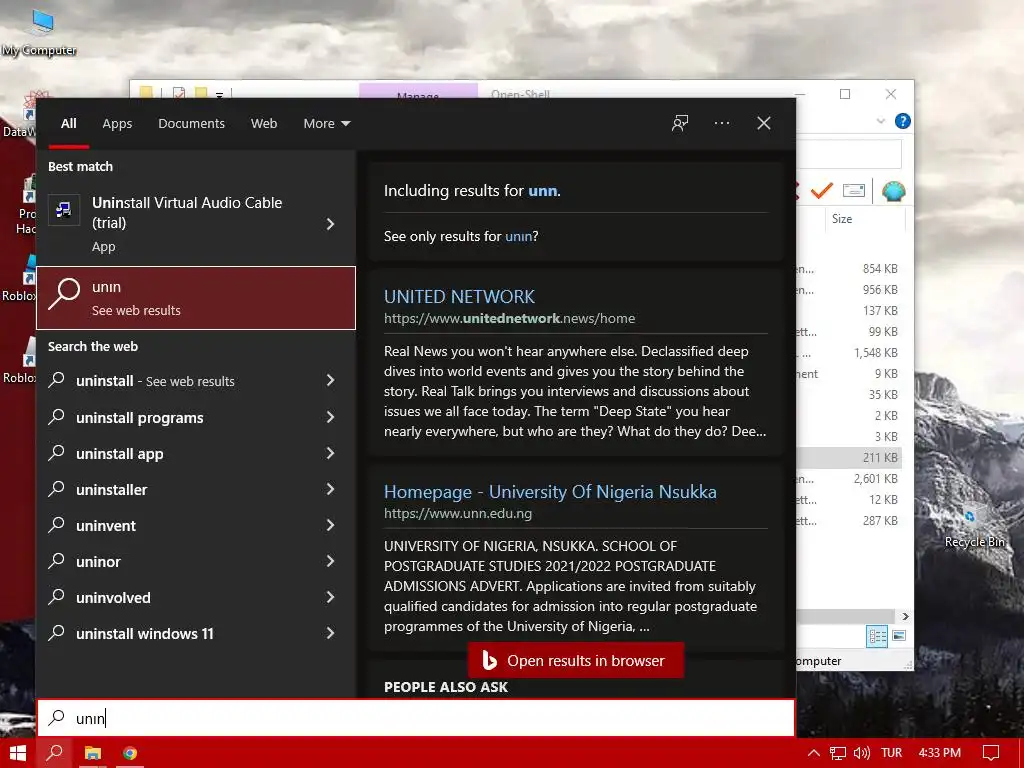Viewport: 1024px width, 768px height.
Task: Click the orange checkmark icon in Explorer ribbon
Action: point(821,191)
